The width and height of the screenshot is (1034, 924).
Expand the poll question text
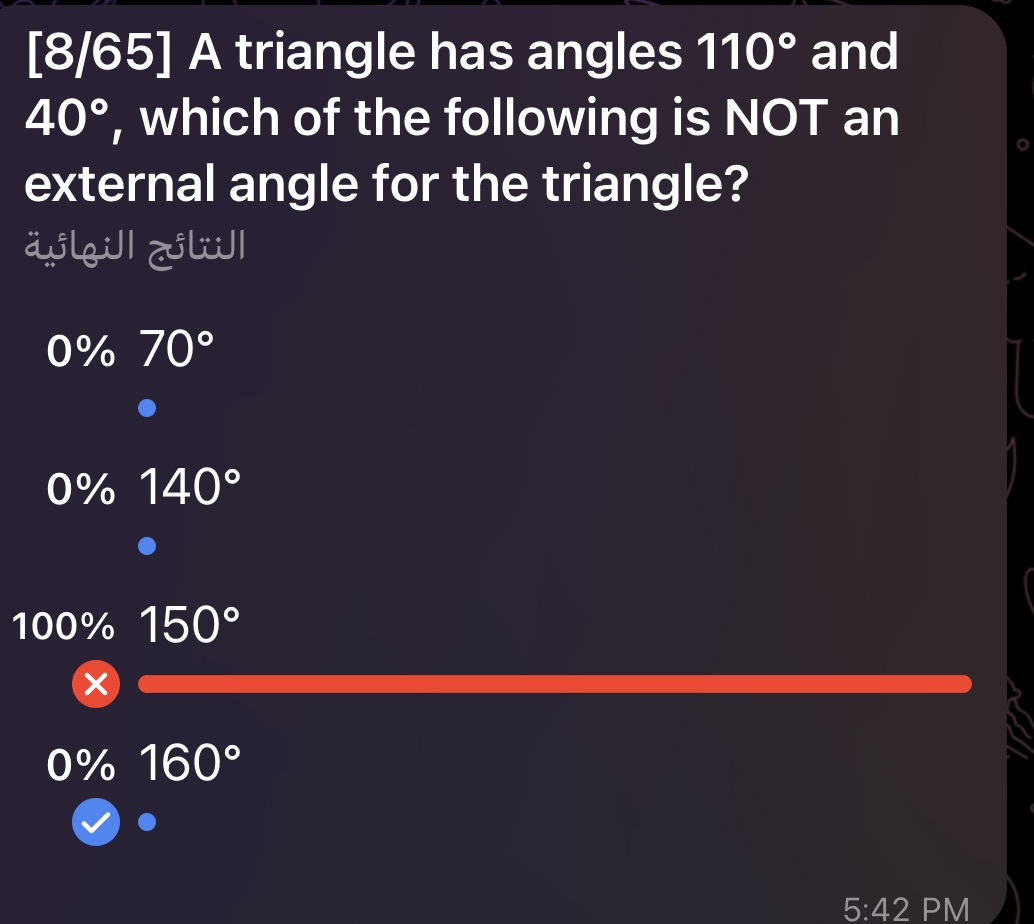pos(460,115)
